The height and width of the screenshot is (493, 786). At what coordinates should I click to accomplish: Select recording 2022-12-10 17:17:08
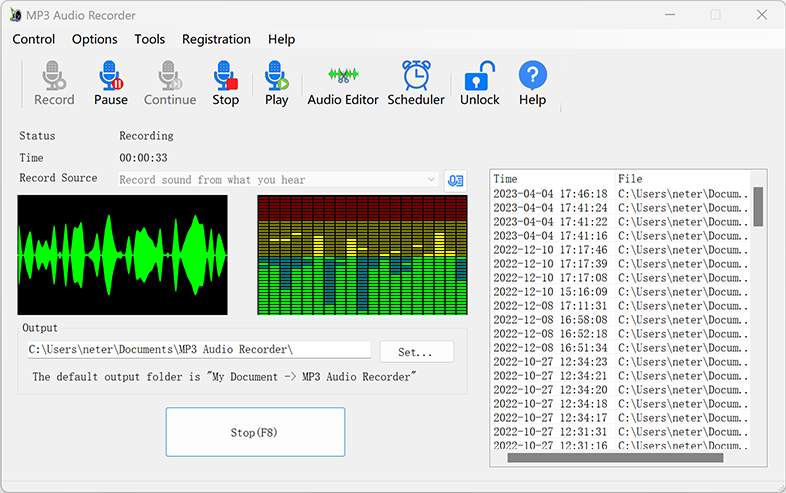tap(620, 278)
